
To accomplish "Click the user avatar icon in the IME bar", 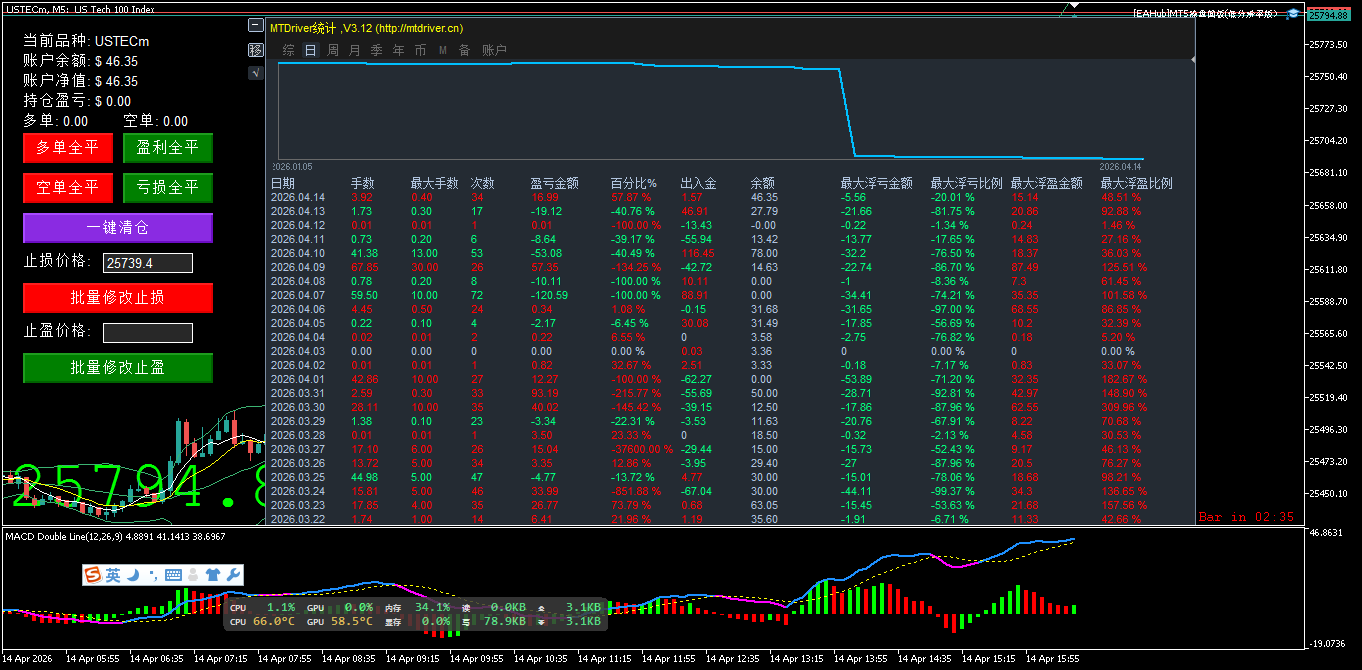I will click(x=192, y=575).
